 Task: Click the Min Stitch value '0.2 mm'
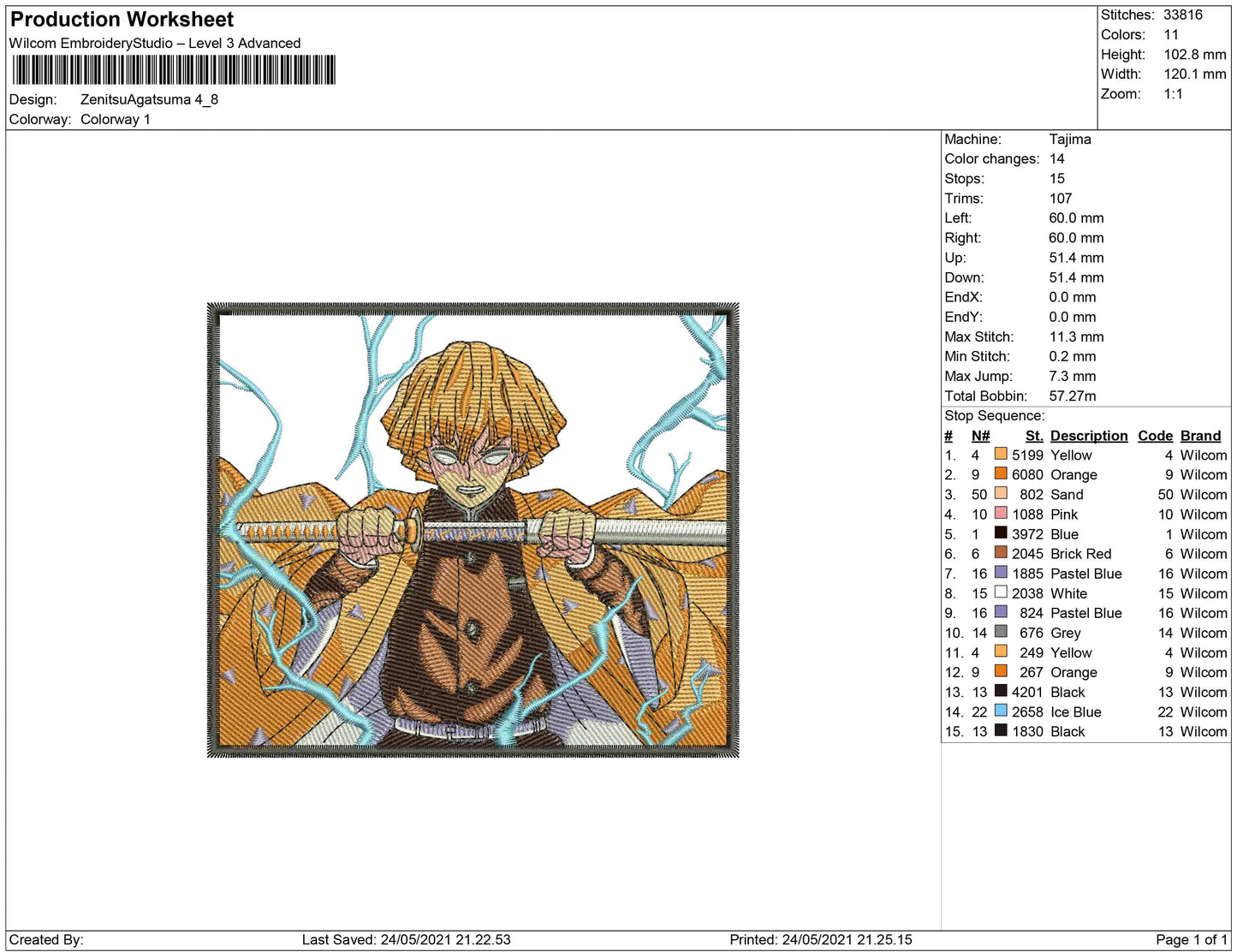[1073, 356]
